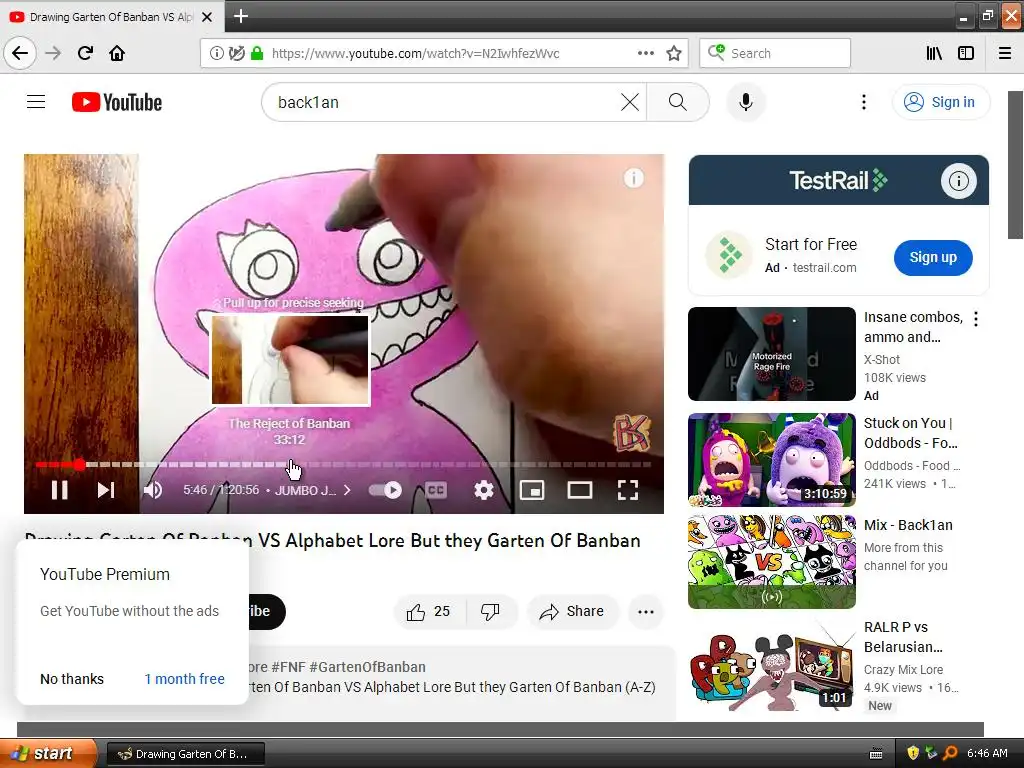Click #GartenOfBanban hashtag
The image size is (1024, 768).
368,667
